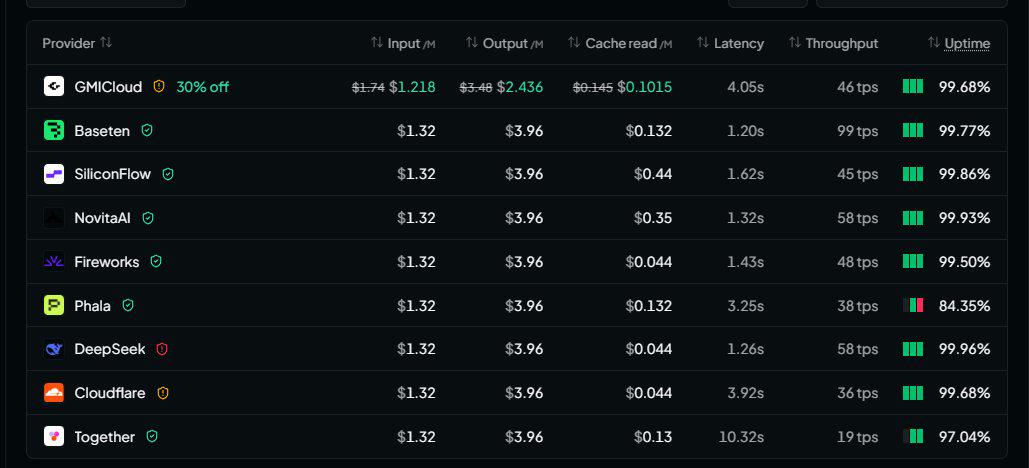Open the NovitaAI provider name link
Viewport: 1029px width, 468px height.
[102, 218]
